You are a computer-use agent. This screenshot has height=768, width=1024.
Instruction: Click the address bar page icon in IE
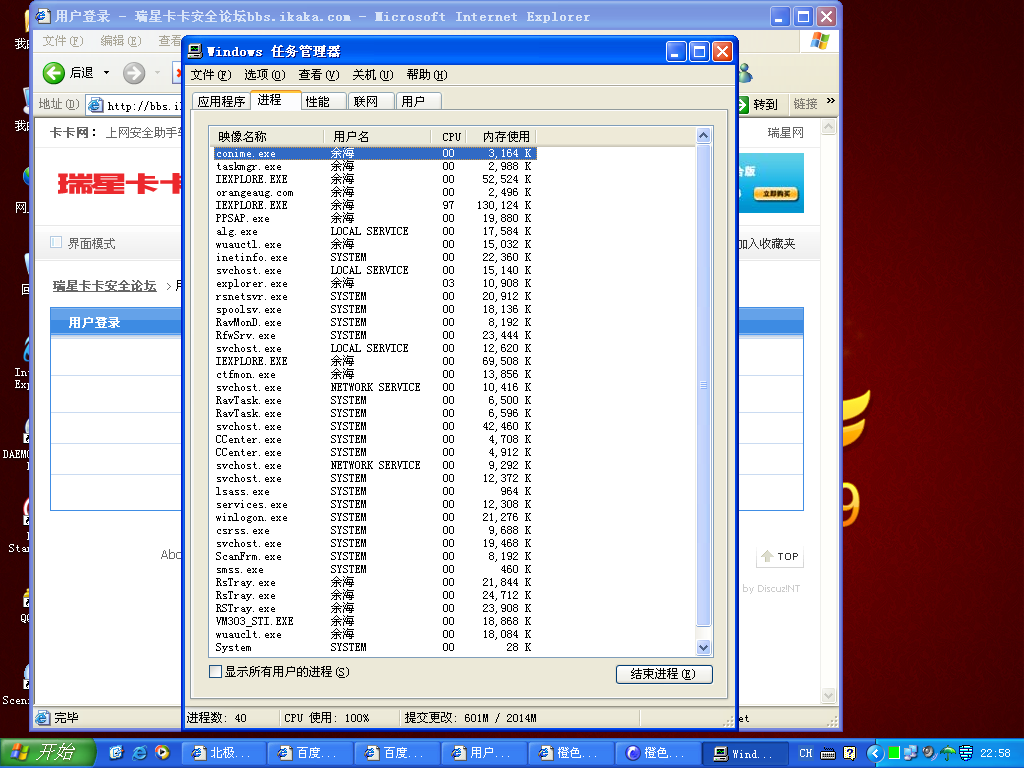click(96, 104)
